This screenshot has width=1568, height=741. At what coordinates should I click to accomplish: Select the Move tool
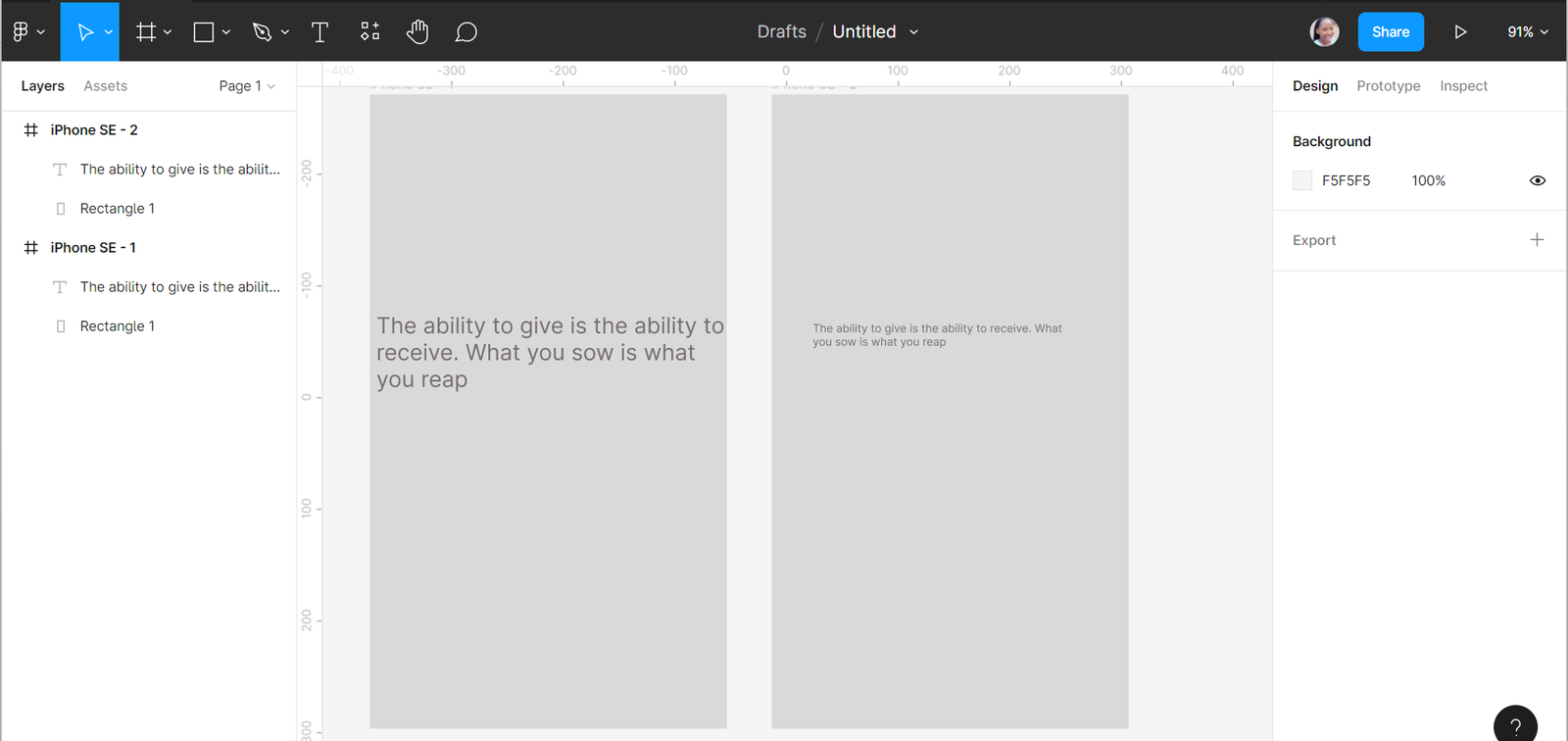pyautogui.click(x=85, y=32)
